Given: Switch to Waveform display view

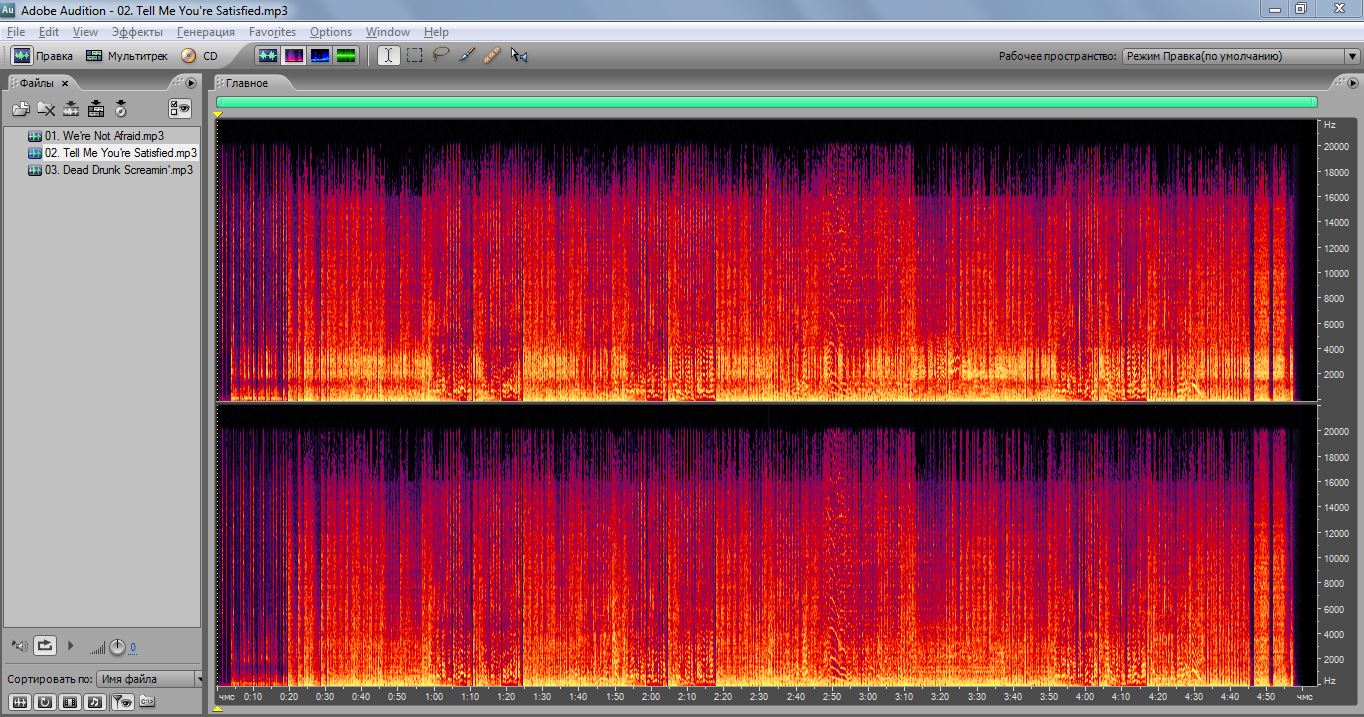Looking at the screenshot, I should [x=267, y=56].
